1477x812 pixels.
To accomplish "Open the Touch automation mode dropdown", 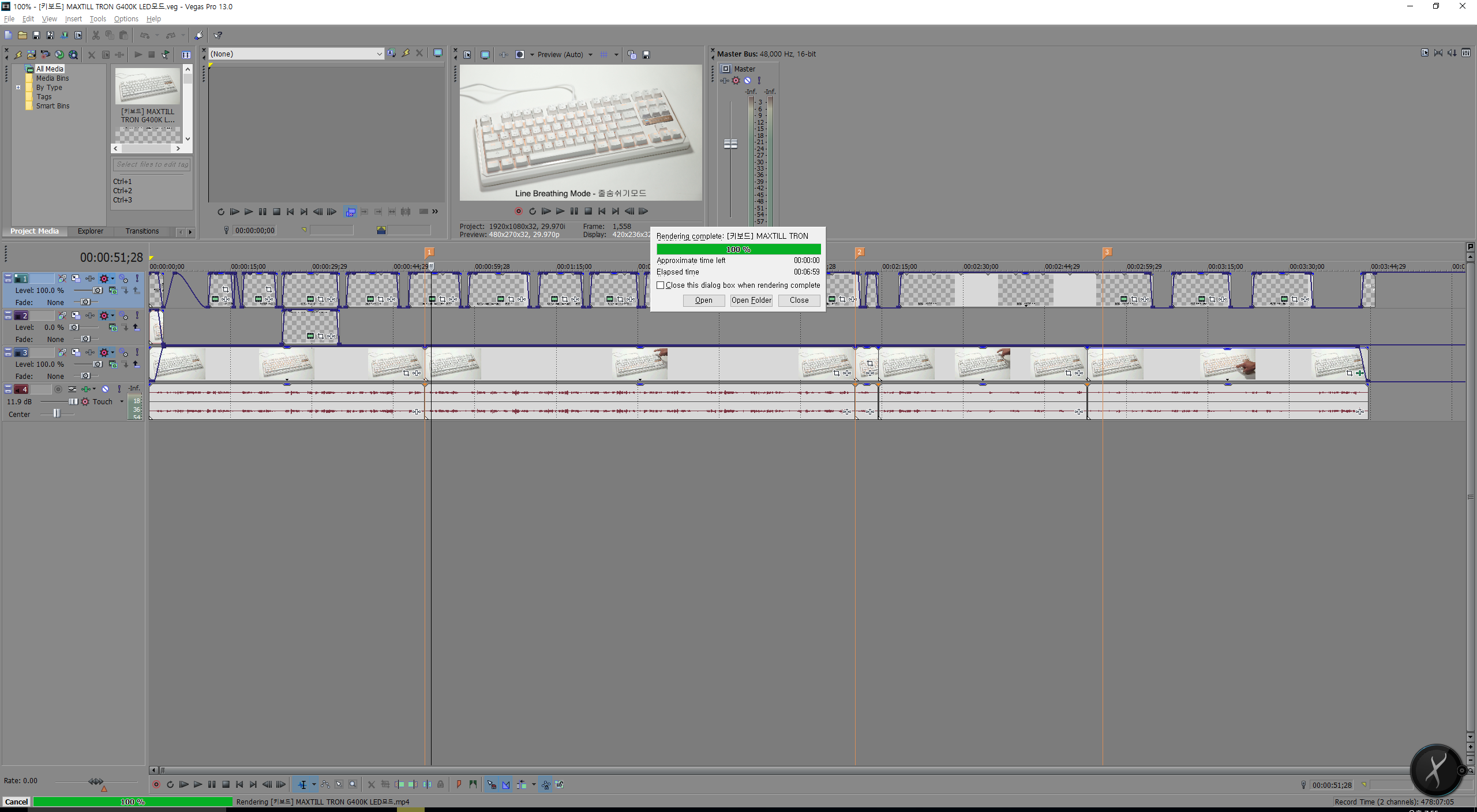I will (122, 401).
